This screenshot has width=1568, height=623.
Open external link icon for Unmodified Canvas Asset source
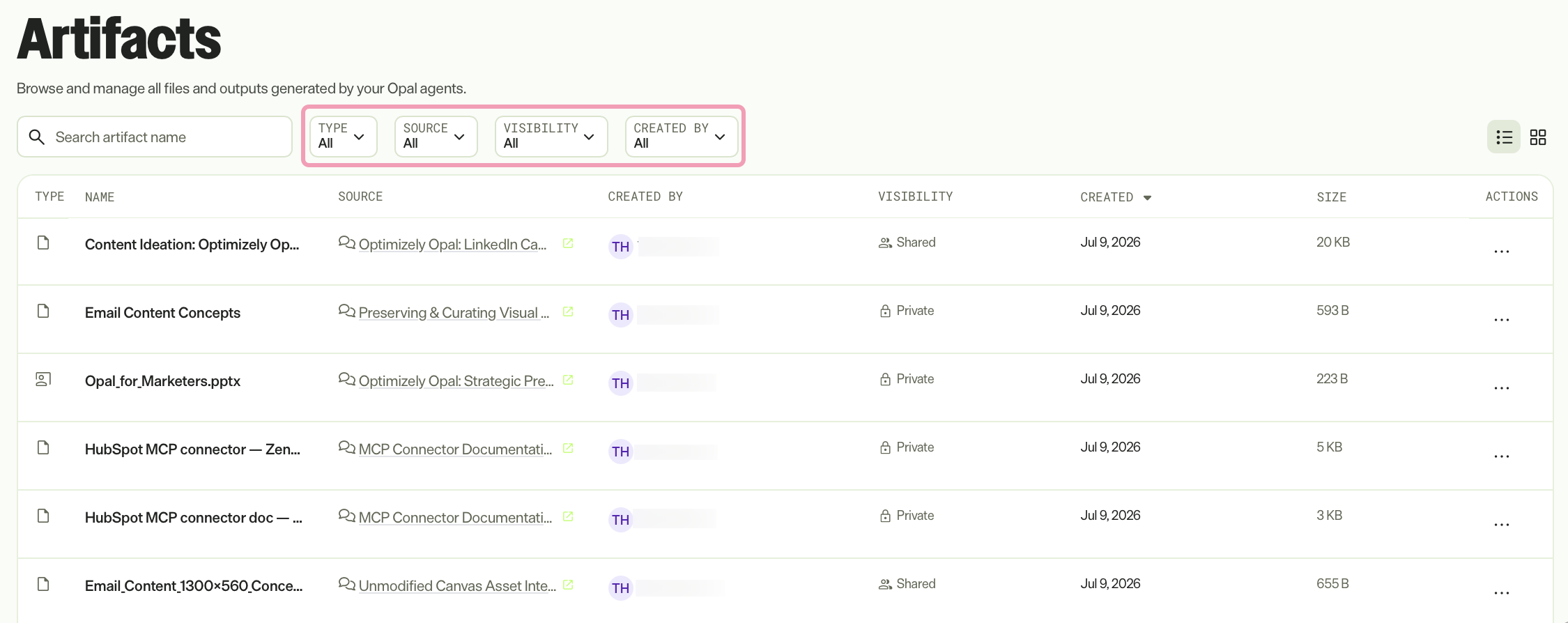tap(568, 585)
